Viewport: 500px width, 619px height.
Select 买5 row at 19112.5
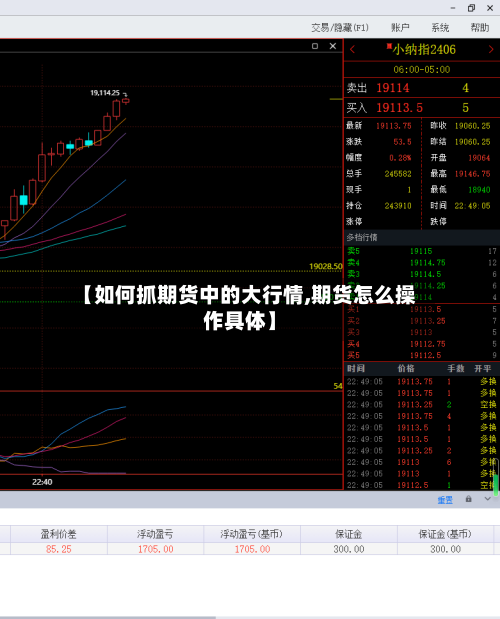pyautogui.click(x=421, y=355)
